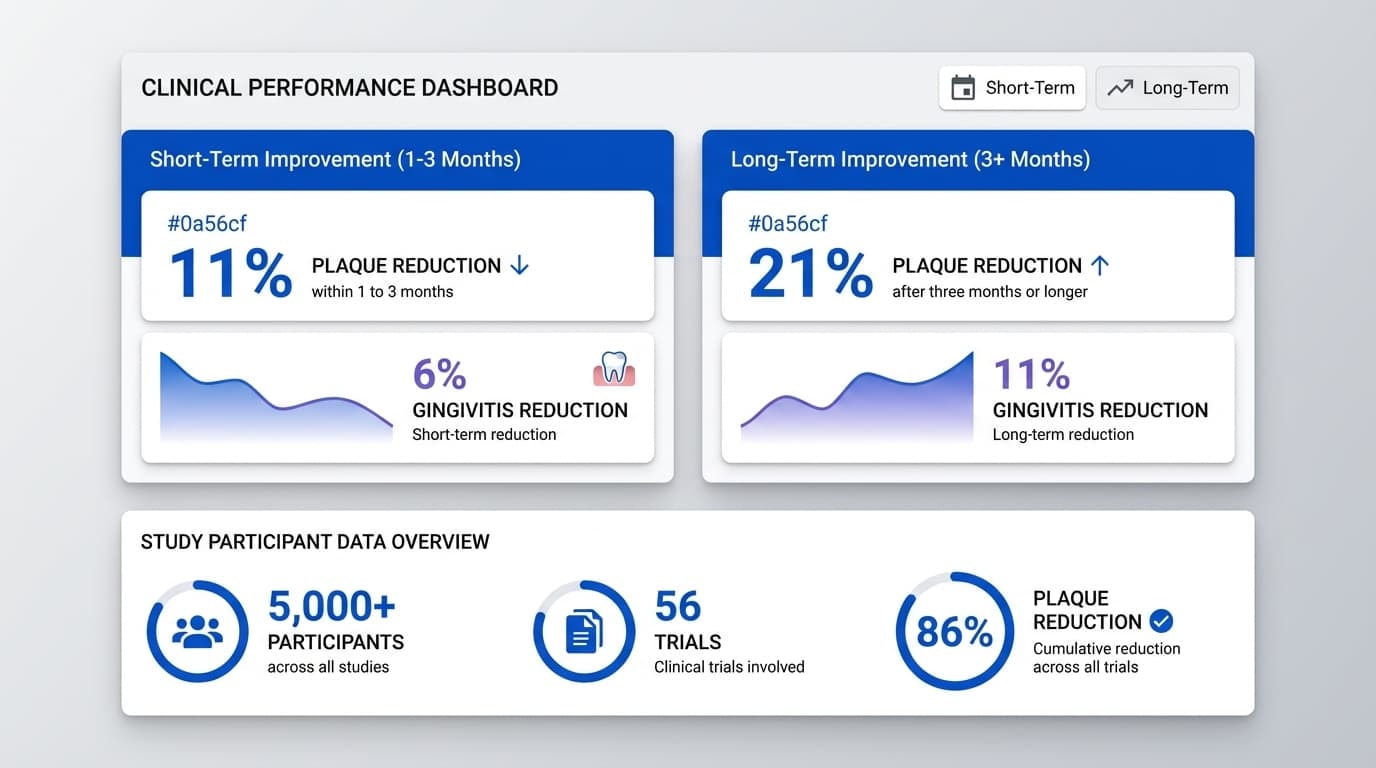Click the Short-Term Improvement (1-3 Months) header
The height and width of the screenshot is (768, 1376).
click(x=335, y=159)
